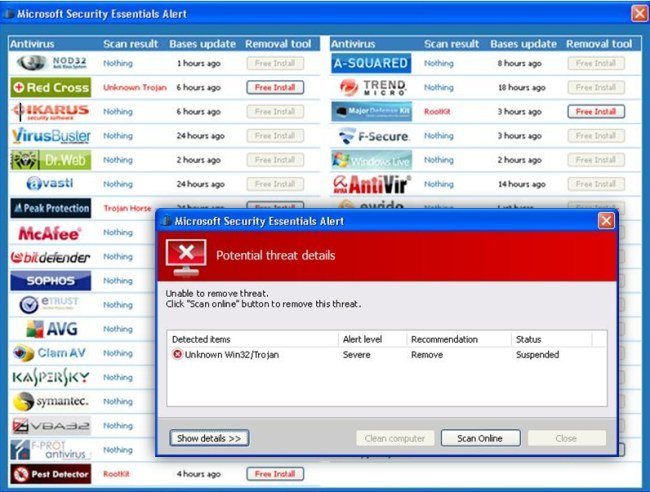Click the NOD32 antivirus logo

(52, 63)
